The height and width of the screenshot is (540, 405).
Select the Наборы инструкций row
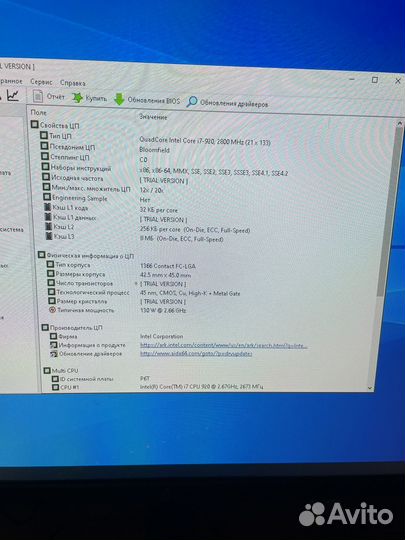pyautogui.click(x=76, y=168)
